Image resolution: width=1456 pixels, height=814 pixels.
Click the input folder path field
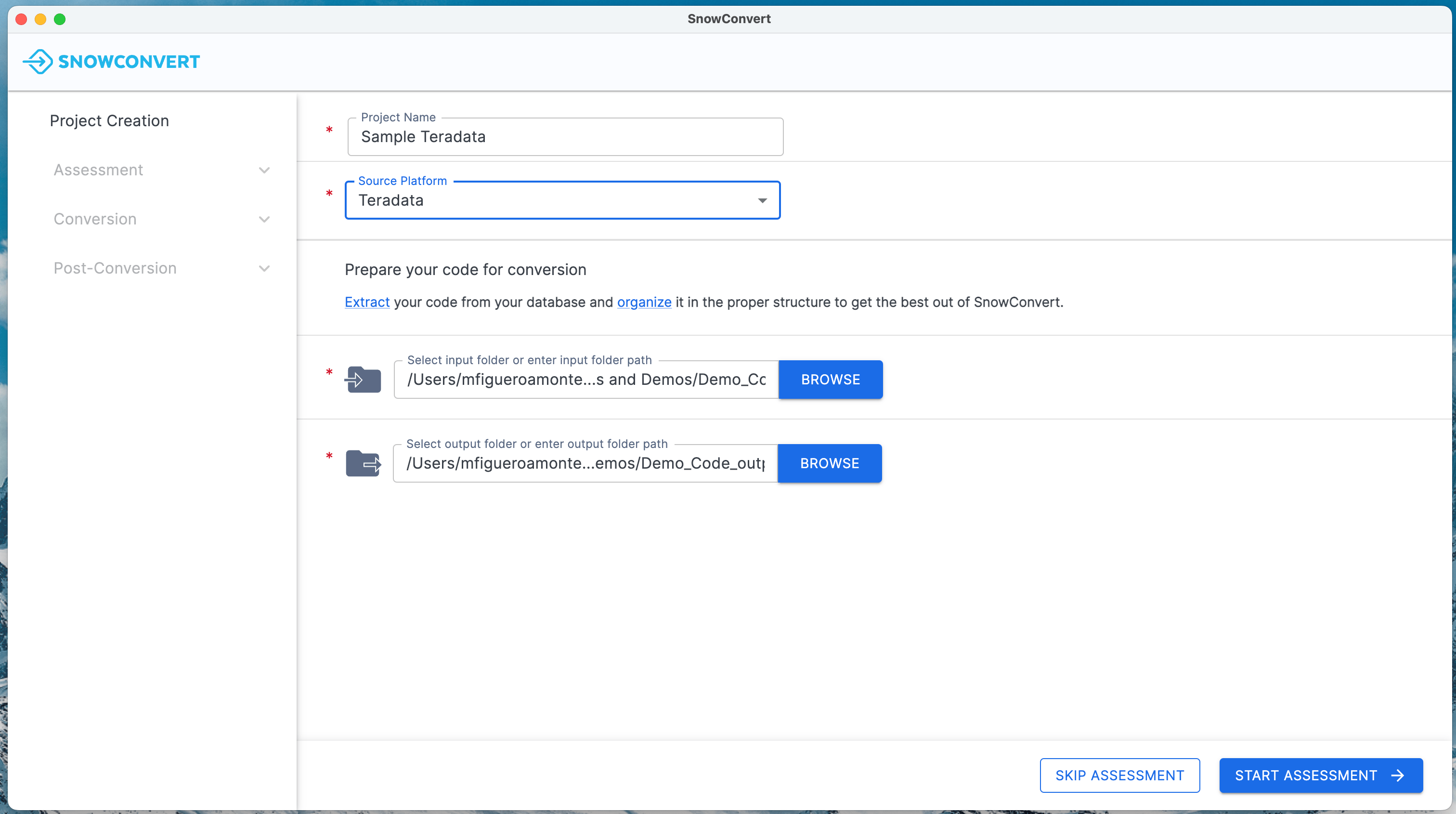tap(585, 379)
